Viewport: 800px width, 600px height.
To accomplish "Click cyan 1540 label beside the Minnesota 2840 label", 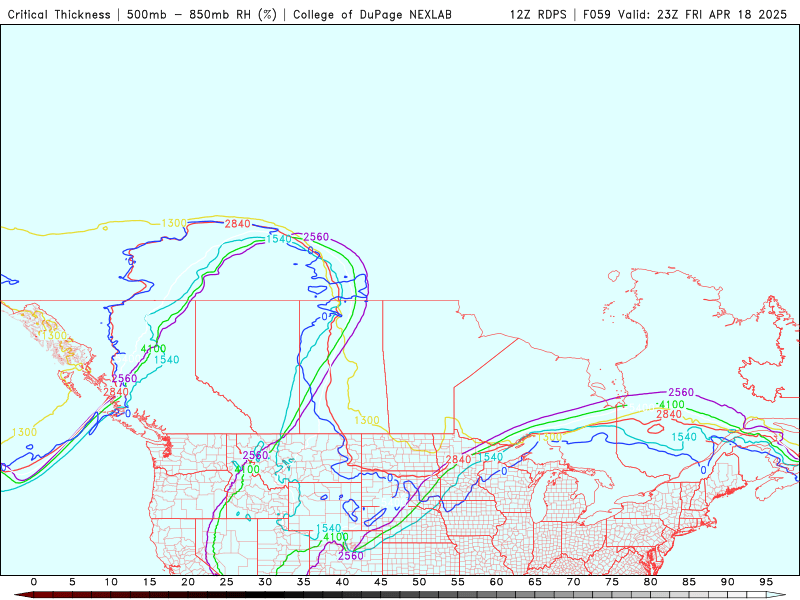I will click(x=490, y=457).
